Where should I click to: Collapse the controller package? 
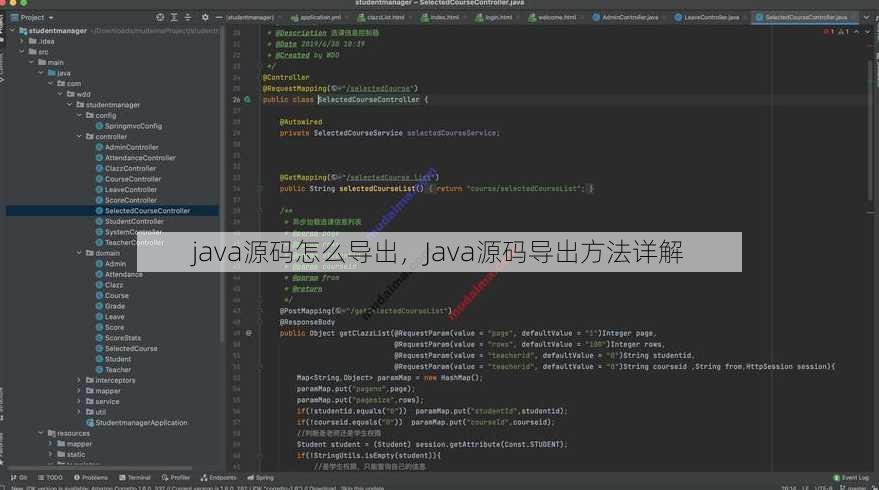79,137
